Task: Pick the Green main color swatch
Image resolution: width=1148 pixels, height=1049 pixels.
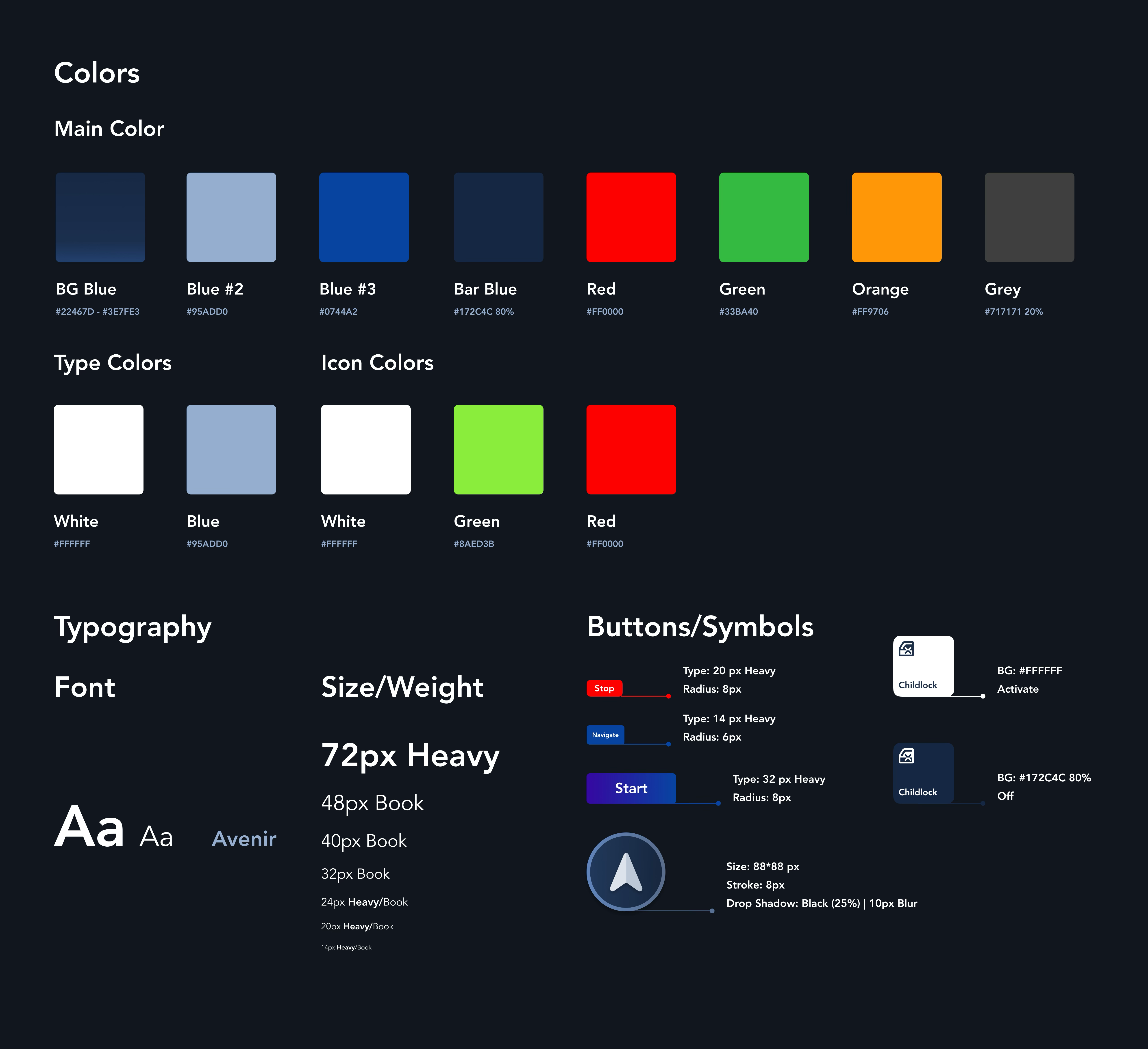Action: coord(764,217)
